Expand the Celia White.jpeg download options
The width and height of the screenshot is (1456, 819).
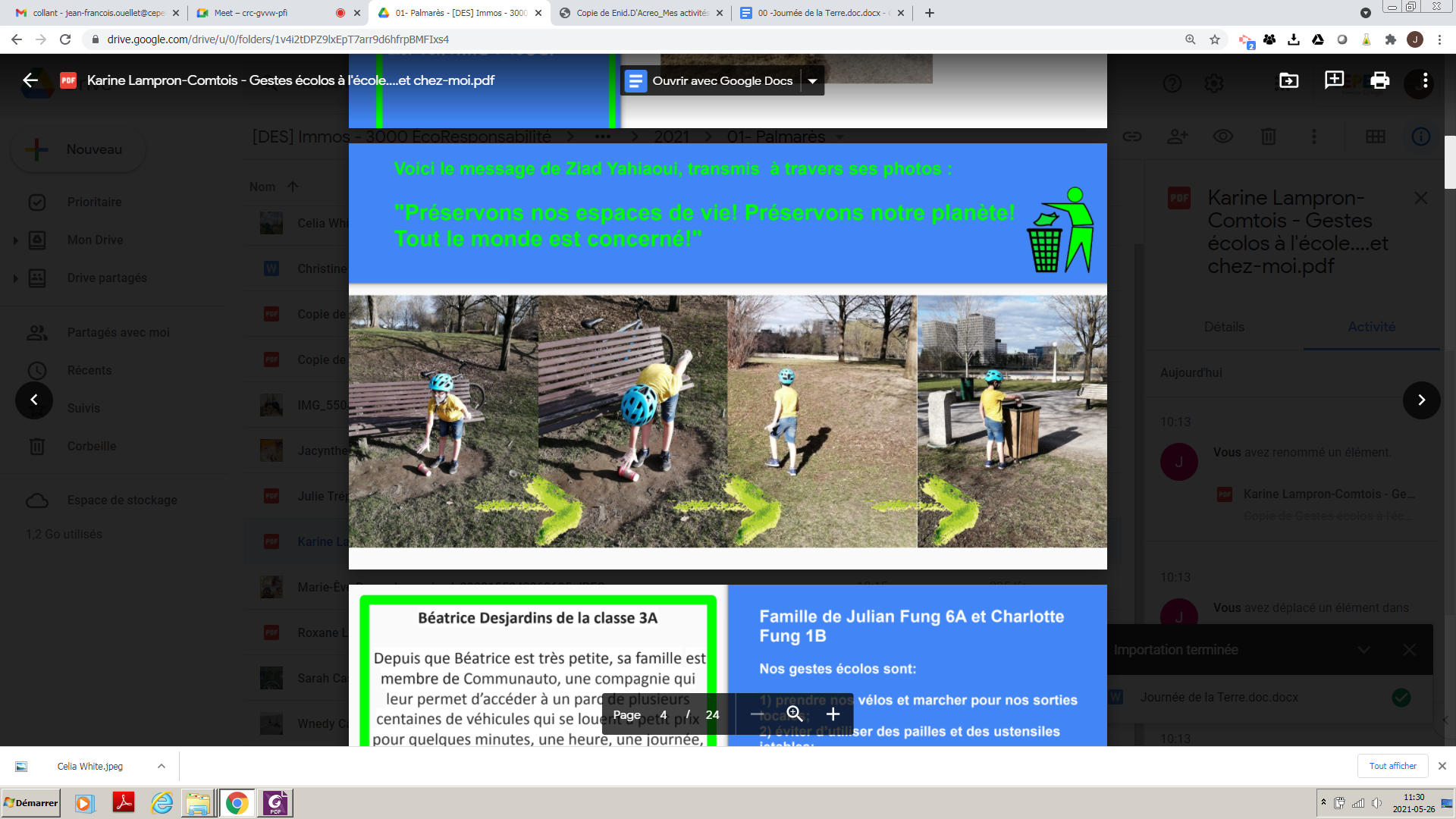(162, 766)
